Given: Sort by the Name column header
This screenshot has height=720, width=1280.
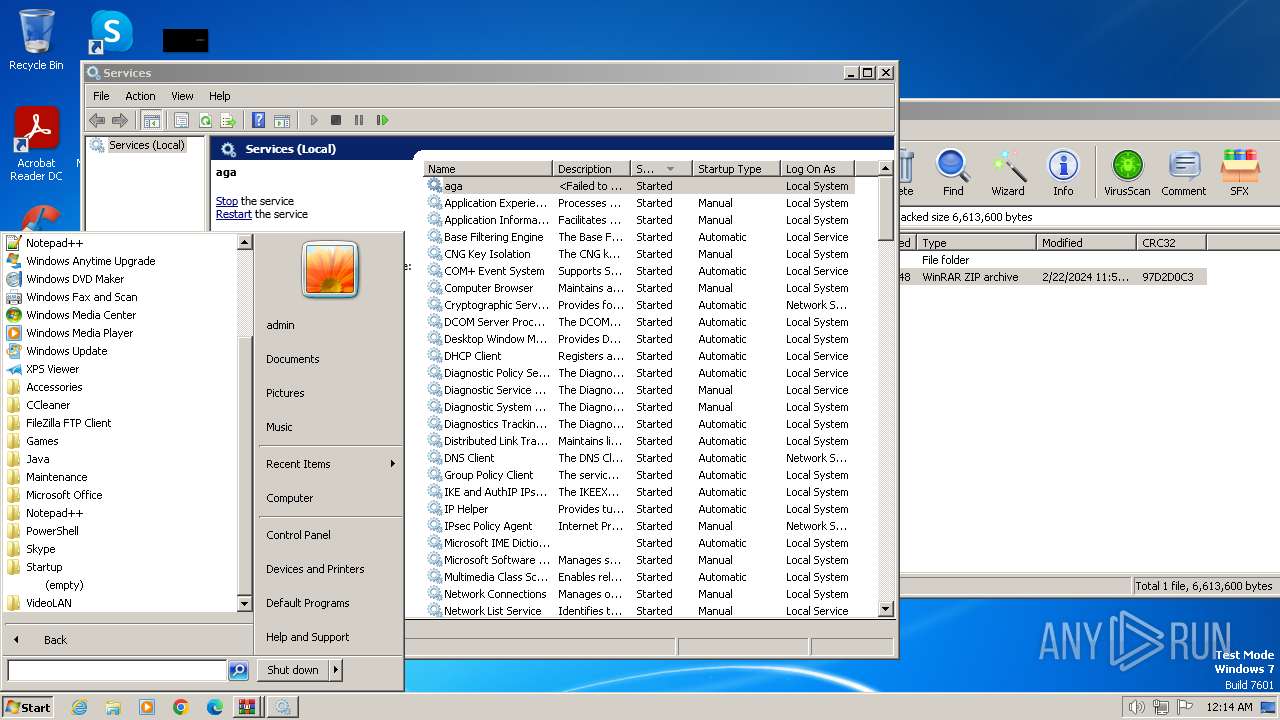Looking at the screenshot, I should 488,169.
